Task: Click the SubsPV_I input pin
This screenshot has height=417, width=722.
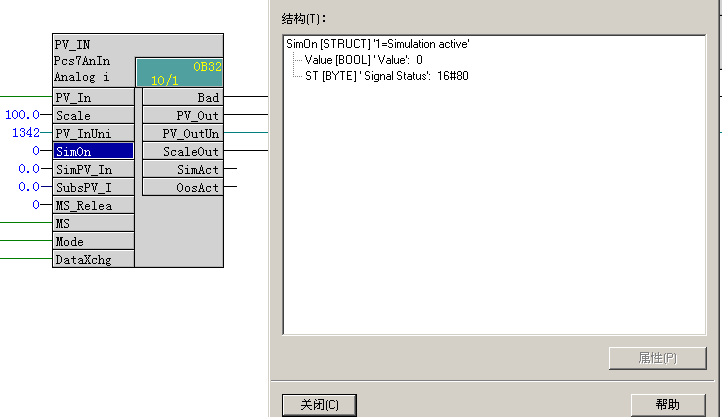Action: coord(92,187)
